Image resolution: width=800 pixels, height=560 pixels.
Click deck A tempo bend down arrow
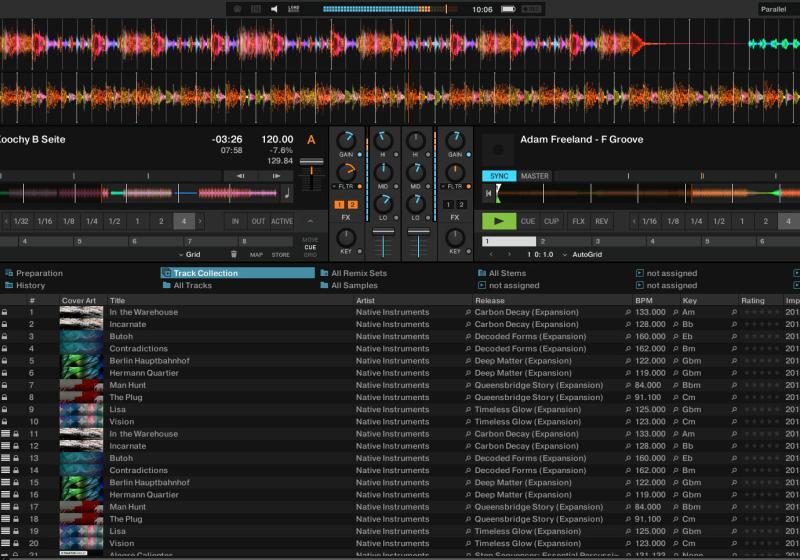(x=241, y=176)
